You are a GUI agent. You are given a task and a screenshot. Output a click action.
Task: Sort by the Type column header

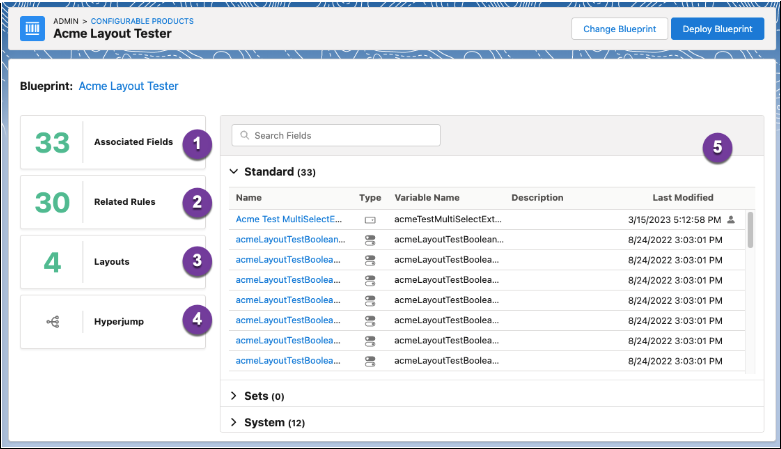click(x=370, y=198)
